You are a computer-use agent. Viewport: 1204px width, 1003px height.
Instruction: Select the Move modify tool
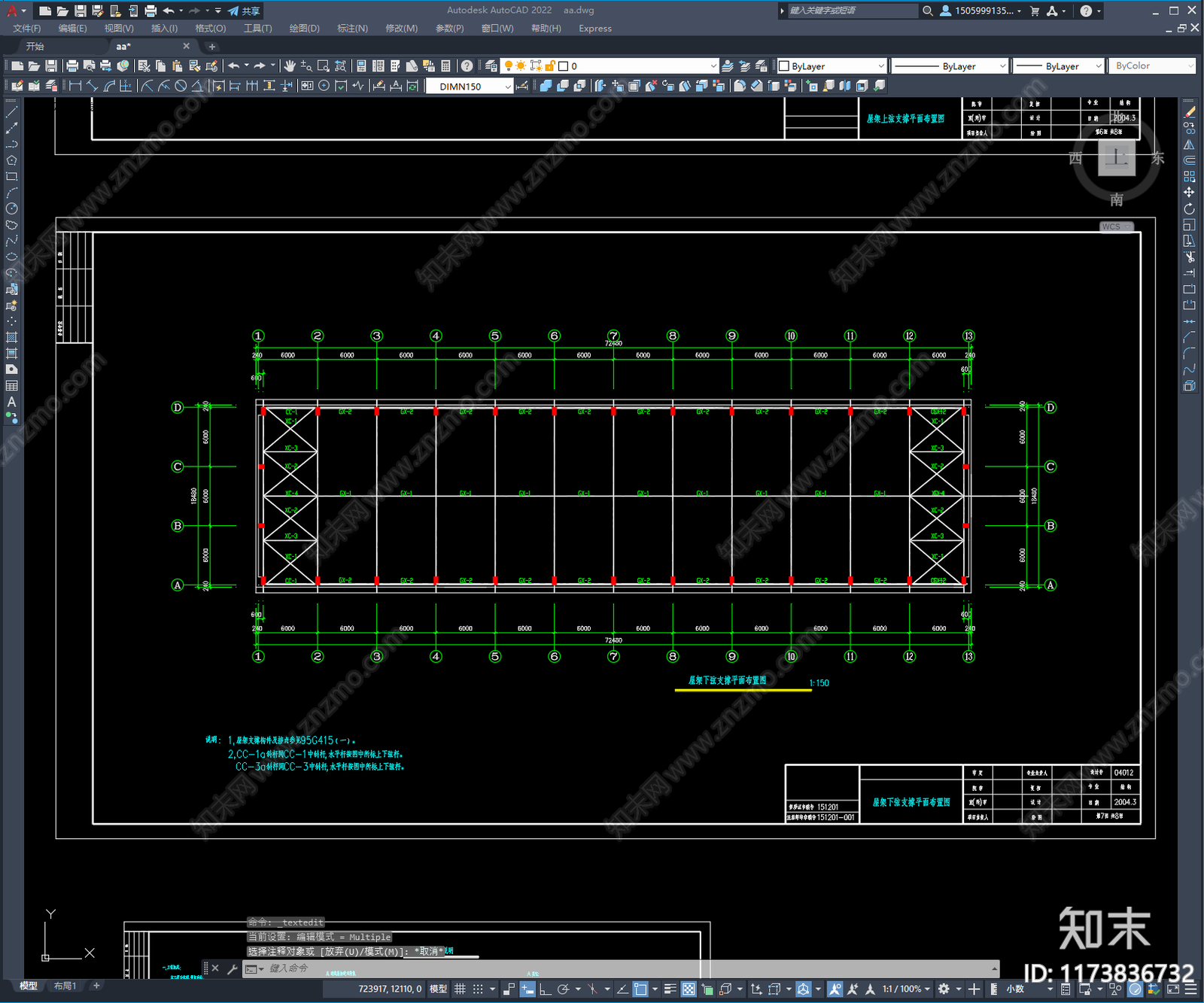pyautogui.click(x=1189, y=193)
